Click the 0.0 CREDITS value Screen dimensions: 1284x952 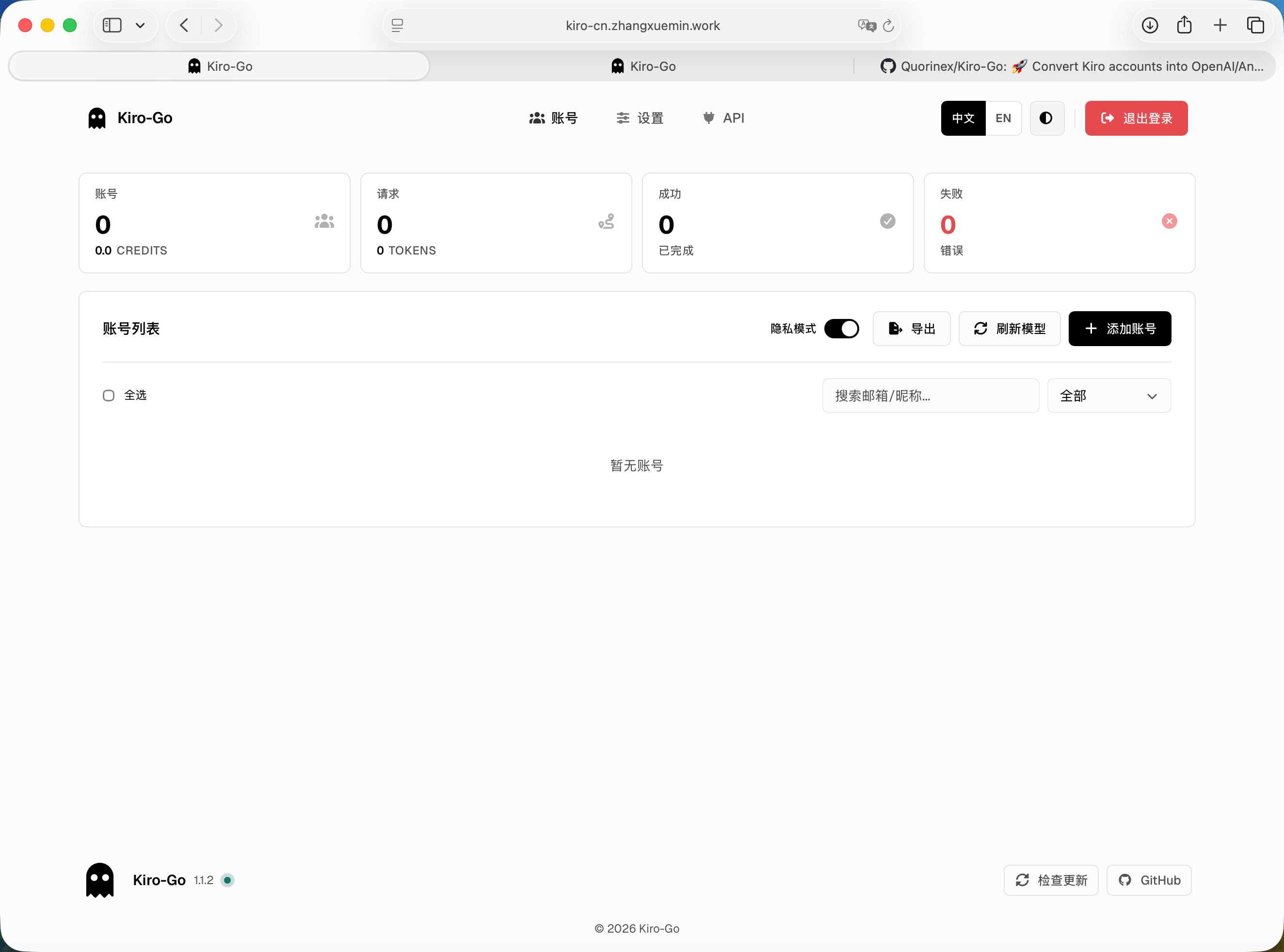[x=131, y=251]
